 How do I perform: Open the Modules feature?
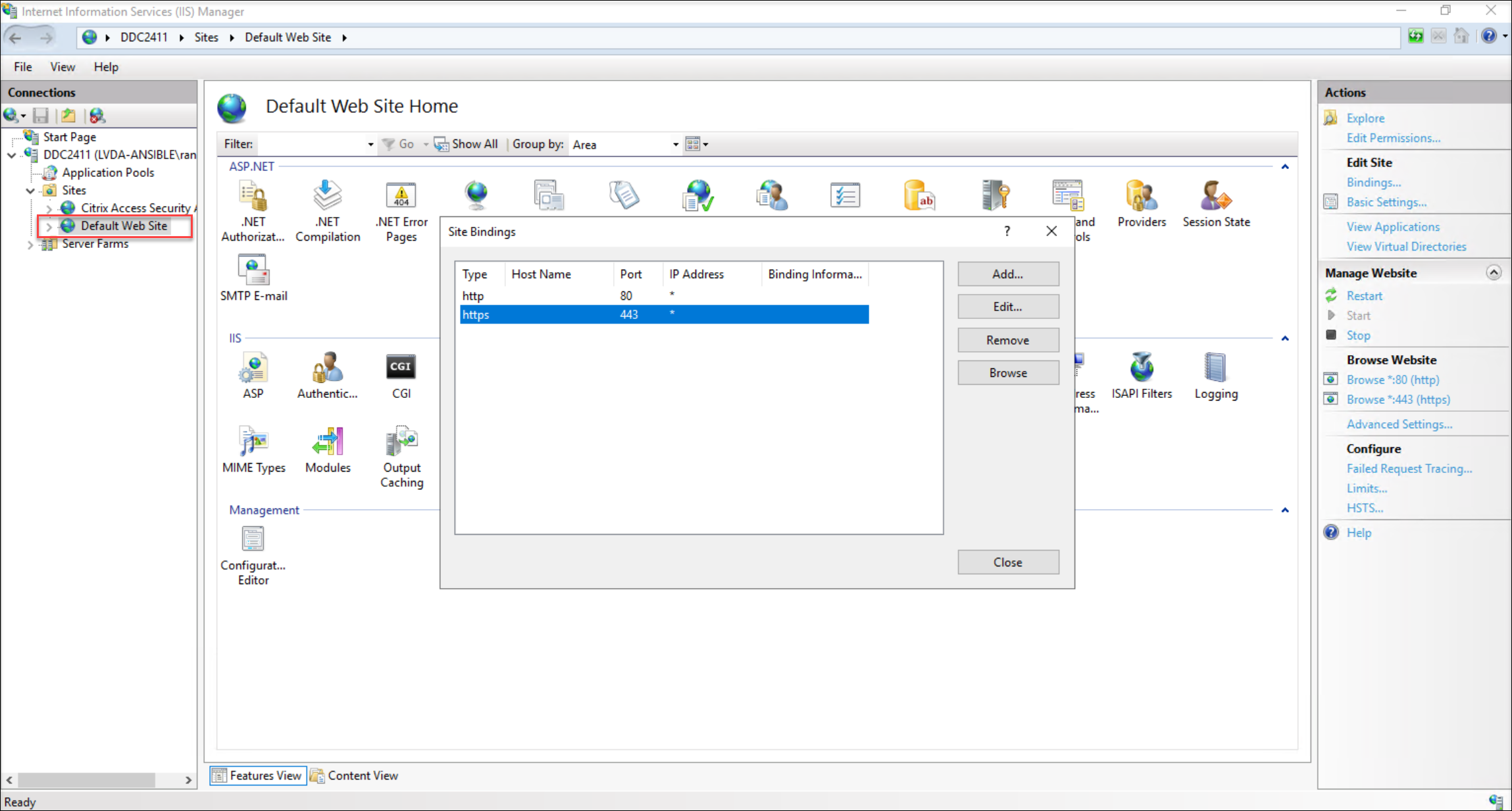(327, 449)
